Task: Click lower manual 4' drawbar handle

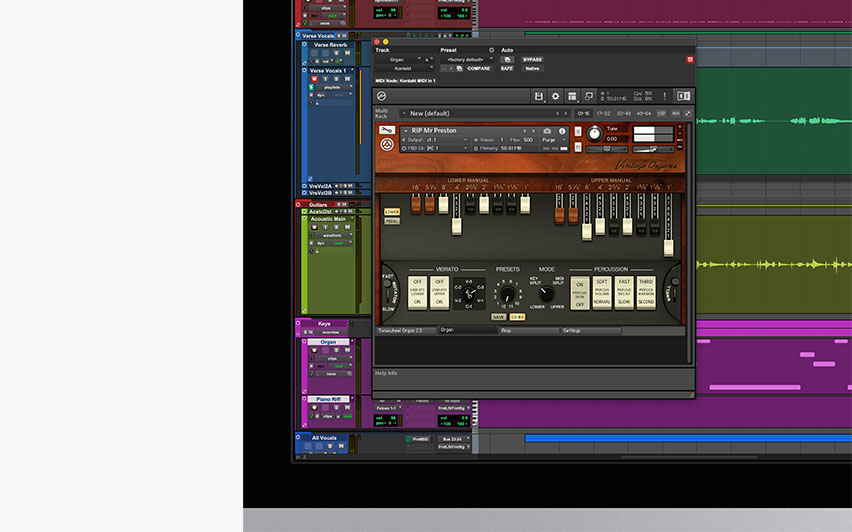Action: click(x=456, y=227)
